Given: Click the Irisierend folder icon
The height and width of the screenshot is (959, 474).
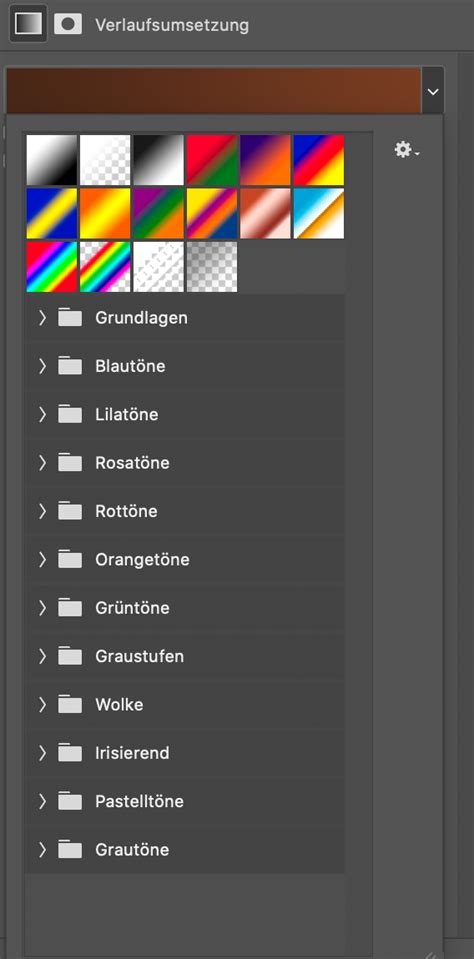Looking at the screenshot, I should [70, 753].
